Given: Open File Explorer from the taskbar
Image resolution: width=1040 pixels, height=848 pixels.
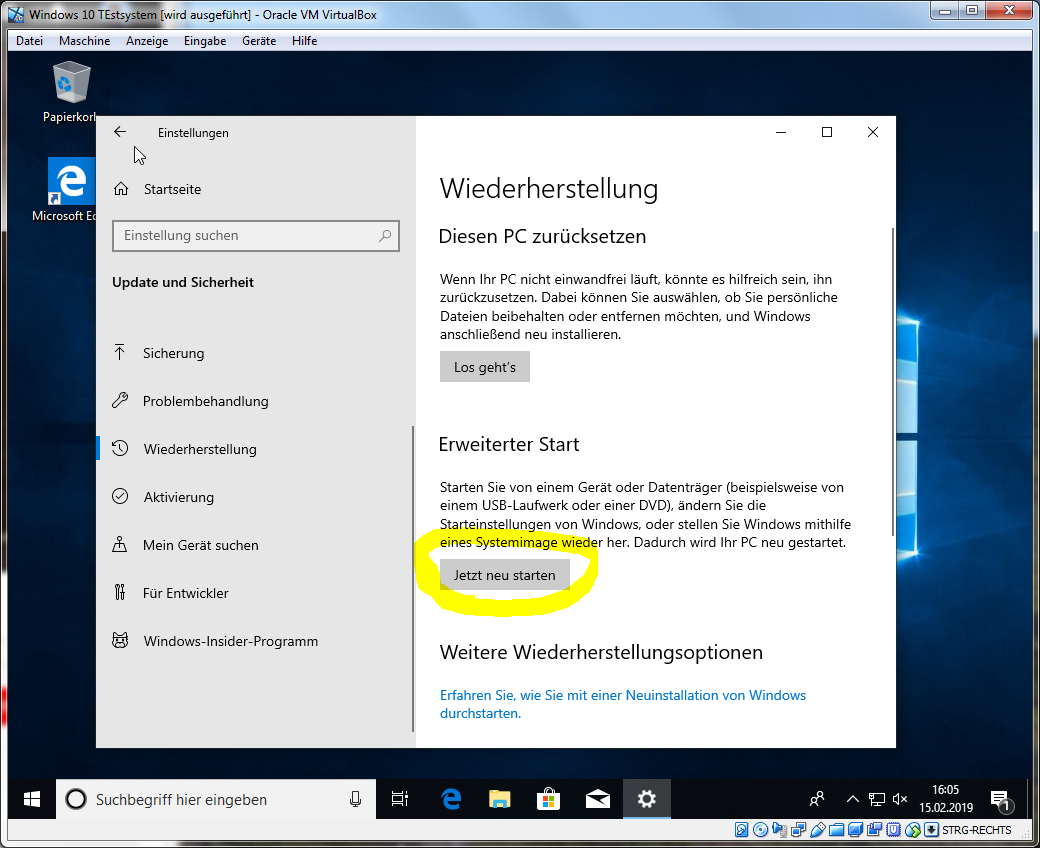Looking at the screenshot, I should (500, 799).
